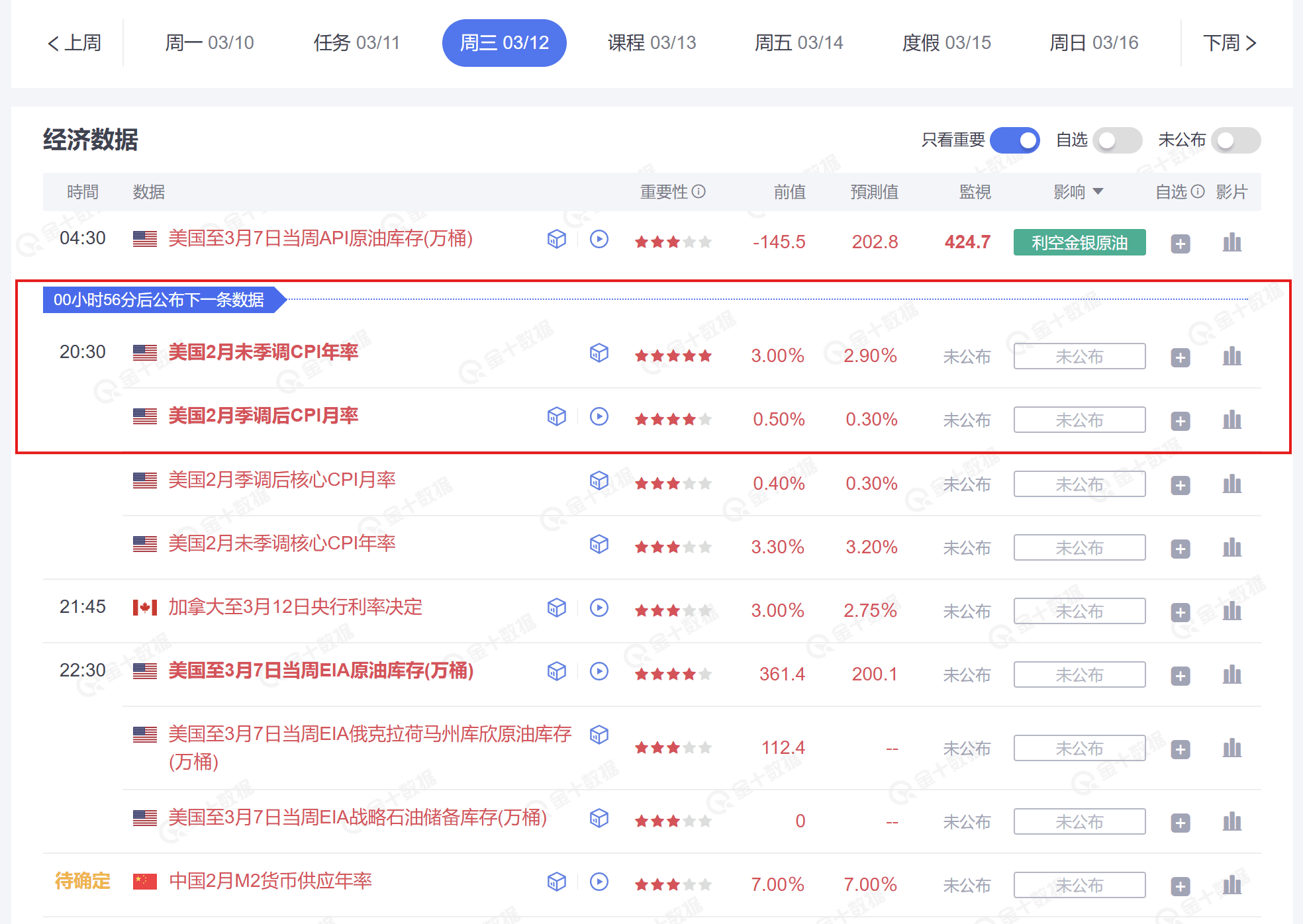
Task: Open the bar chart for the EIA原油库存 row
Action: click(x=1231, y=675)
